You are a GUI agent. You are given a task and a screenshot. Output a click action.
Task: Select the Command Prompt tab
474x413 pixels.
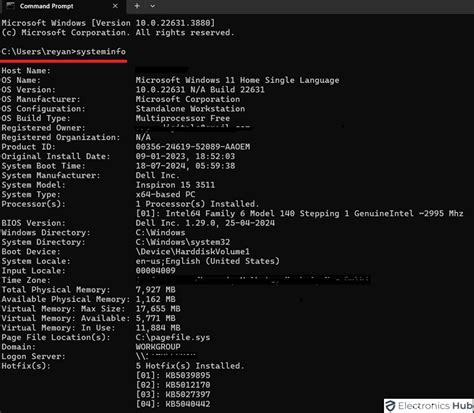63,6
